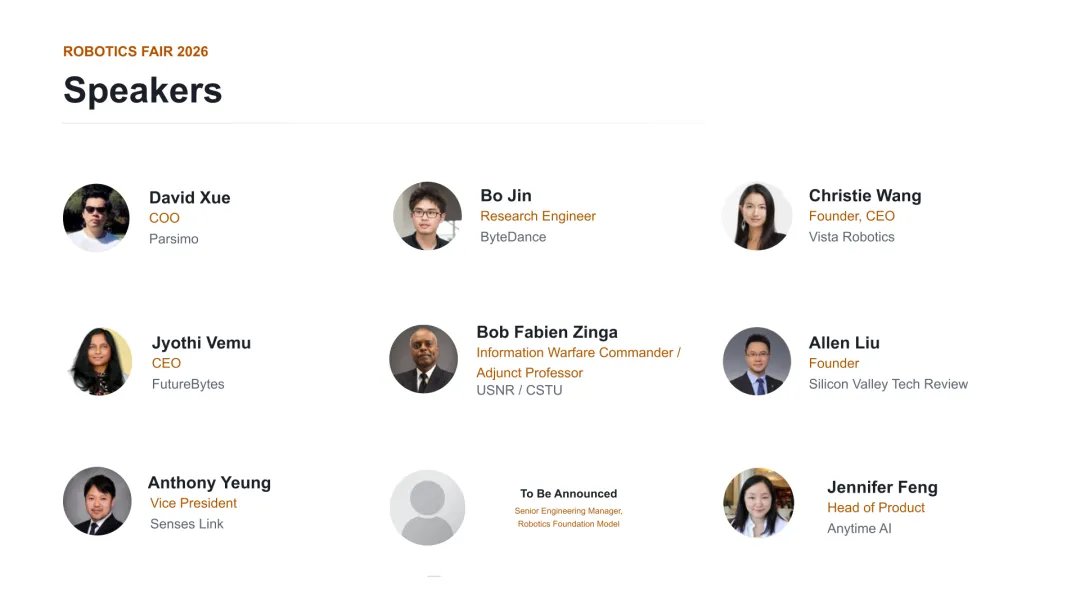Select the Information Warfare Commander title

tap(574, 353)
